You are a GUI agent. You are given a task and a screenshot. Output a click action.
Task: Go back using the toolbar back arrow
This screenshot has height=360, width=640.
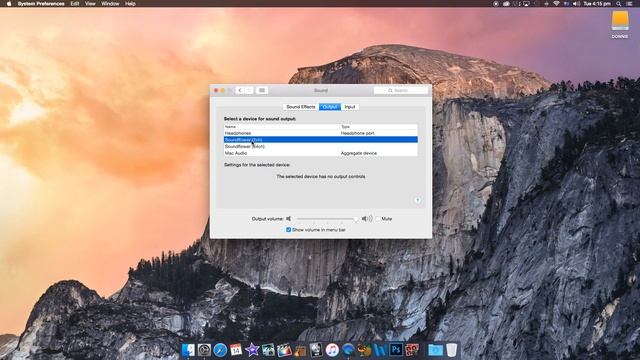click(x=240, y=90)
